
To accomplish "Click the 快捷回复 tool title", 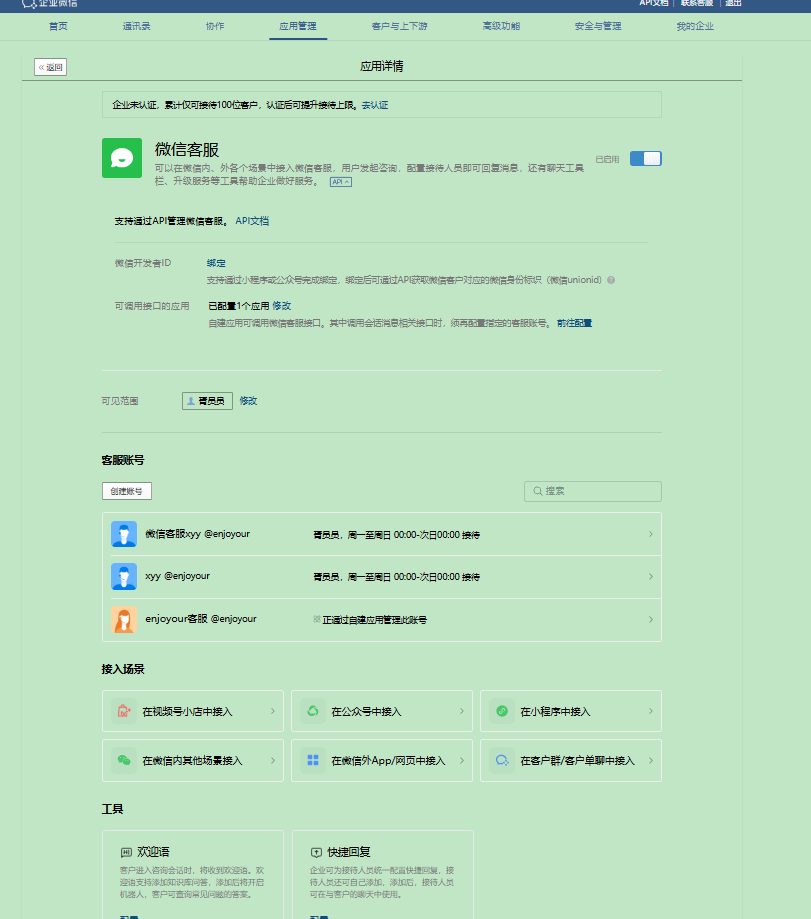I will tap(349, 852).
